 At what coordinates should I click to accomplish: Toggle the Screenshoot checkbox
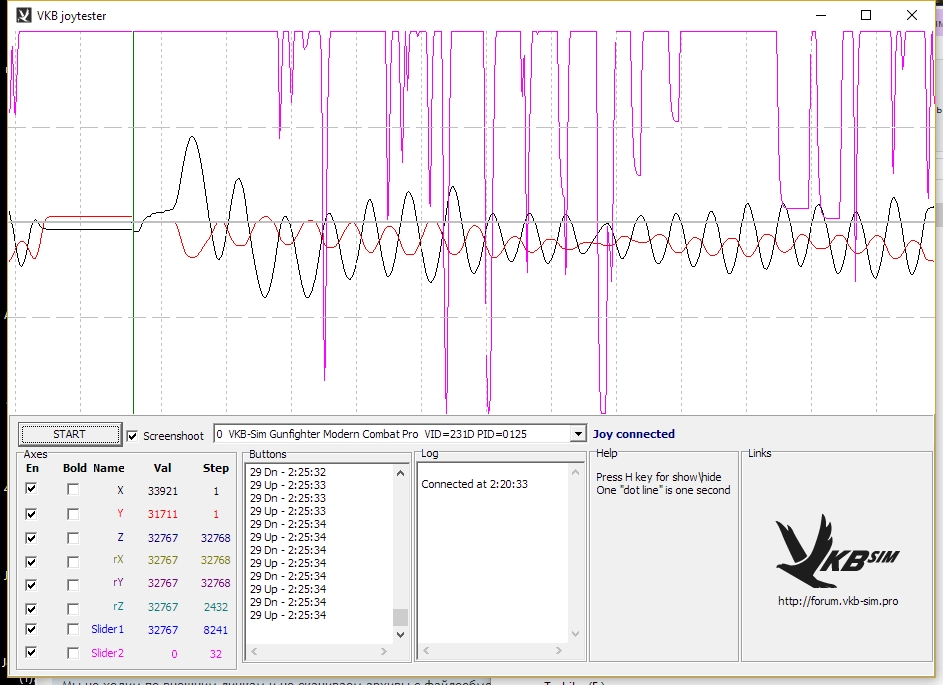[x=133, y=436]
